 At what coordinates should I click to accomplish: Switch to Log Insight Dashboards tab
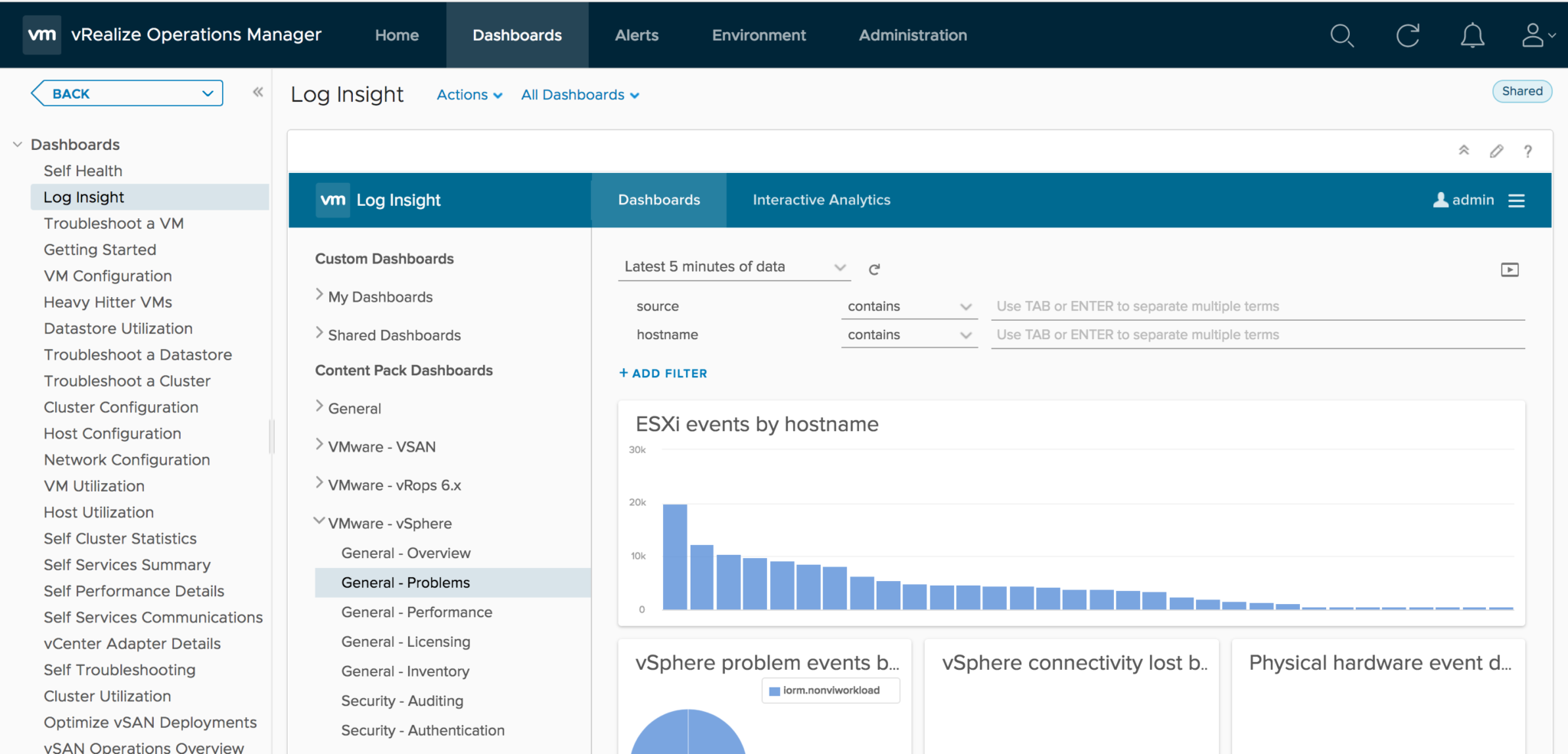pos(659,200)
